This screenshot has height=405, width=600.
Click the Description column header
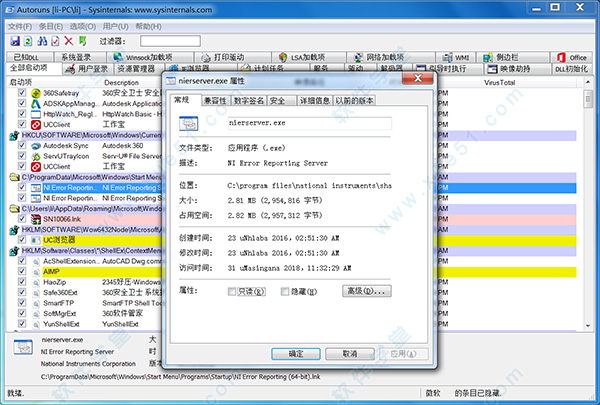(x=121, y=82)
